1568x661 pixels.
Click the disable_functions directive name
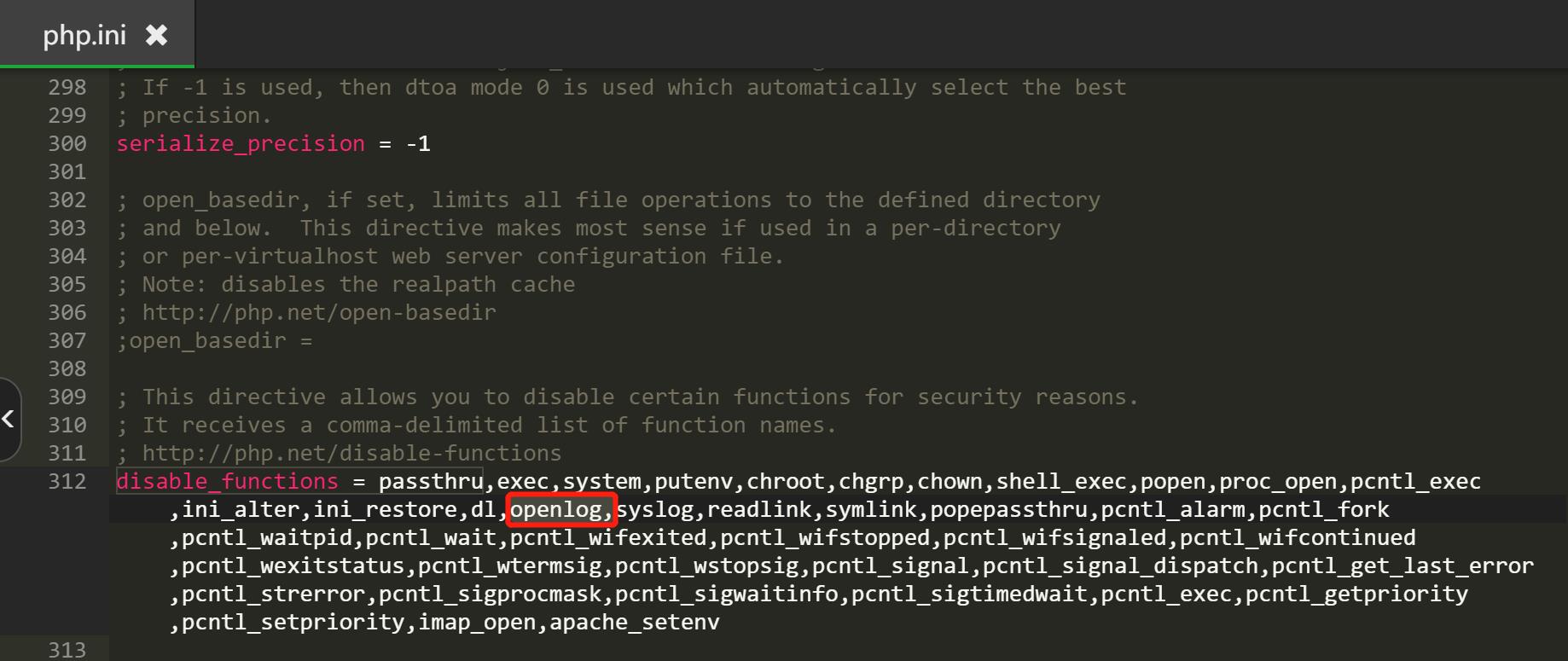227,481
